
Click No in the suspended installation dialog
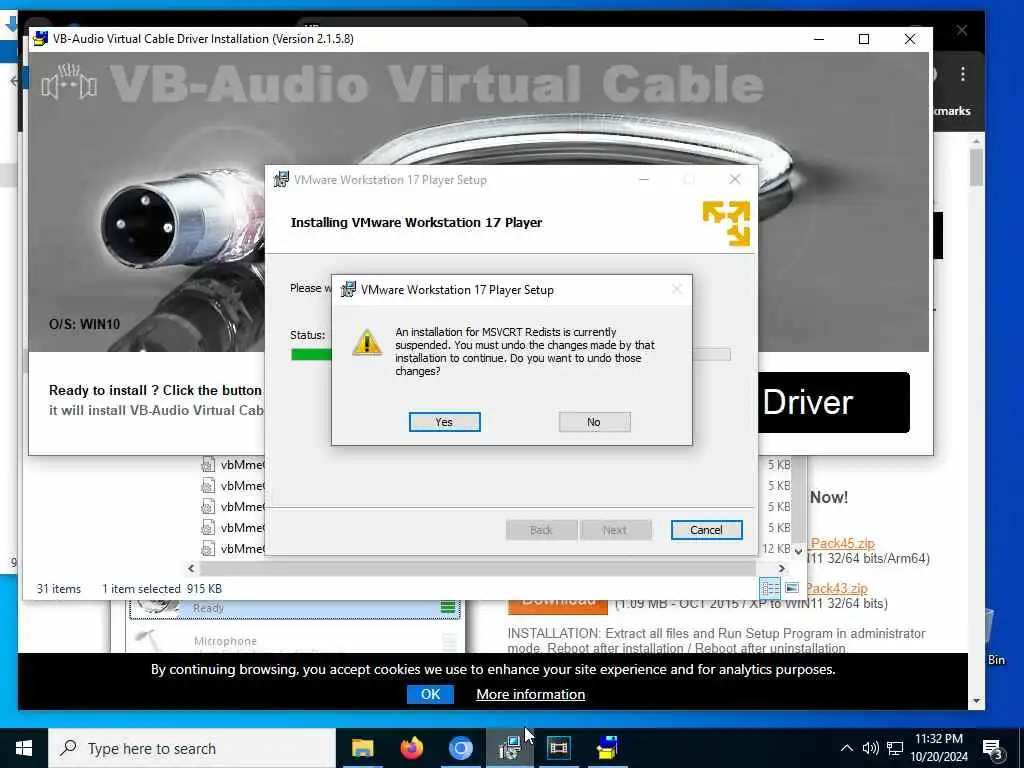[594, 422]
